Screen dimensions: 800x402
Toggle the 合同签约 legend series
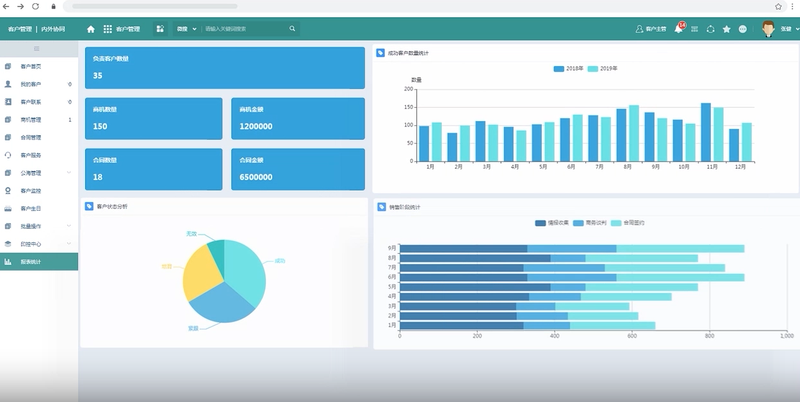click(x=628, y=223)
